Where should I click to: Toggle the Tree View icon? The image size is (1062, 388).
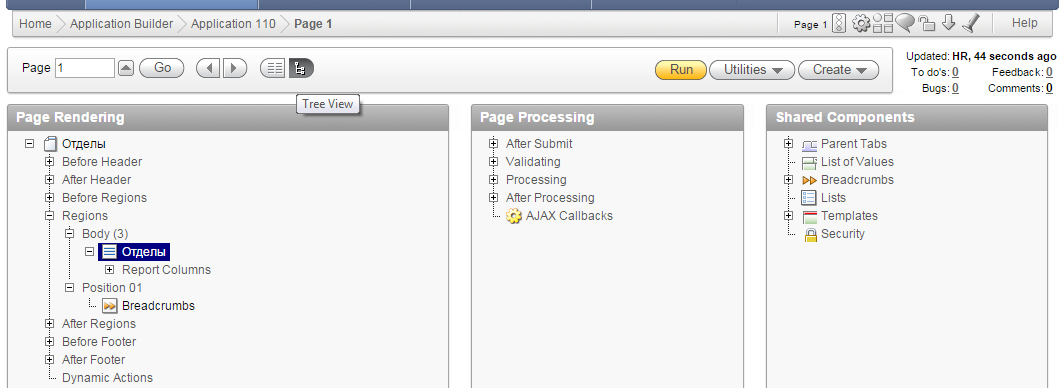point(301,68)
